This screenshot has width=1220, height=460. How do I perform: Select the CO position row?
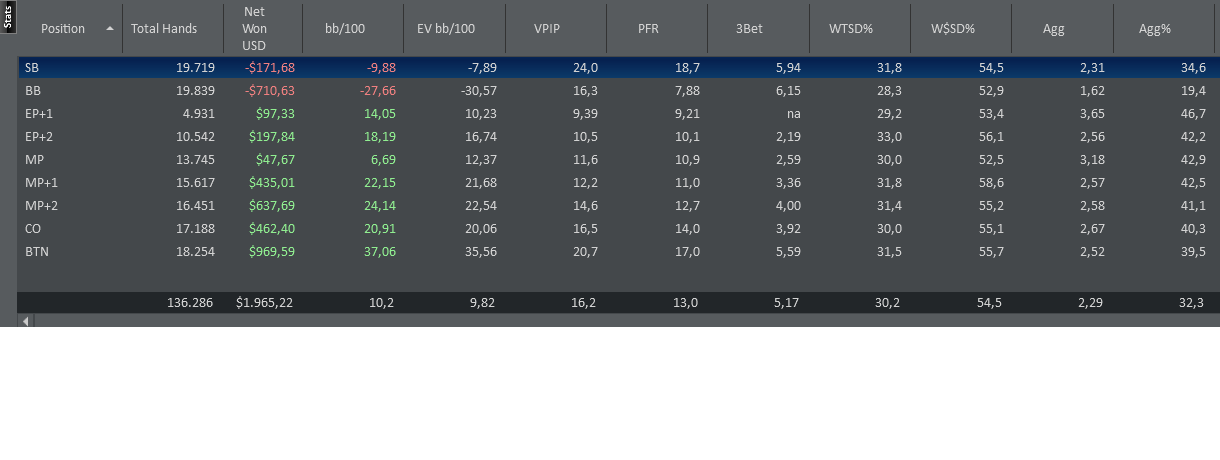618,228
